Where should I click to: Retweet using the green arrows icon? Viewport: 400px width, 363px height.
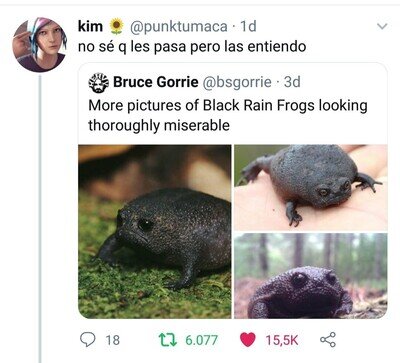pos(168,340)
